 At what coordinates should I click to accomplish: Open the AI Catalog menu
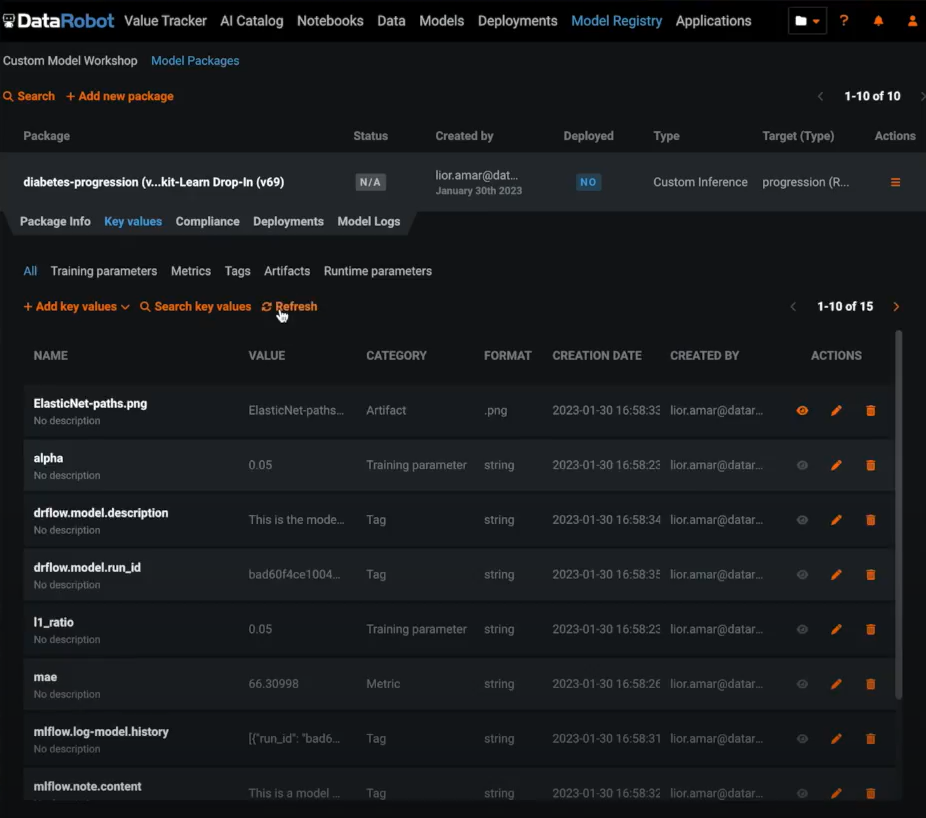(x=252, y=21)
